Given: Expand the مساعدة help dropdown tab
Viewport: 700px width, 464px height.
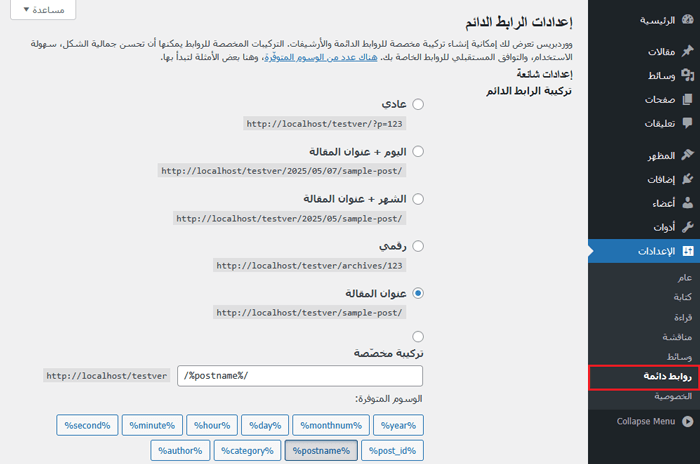Looking at the screenshot, I should [43, 9].
